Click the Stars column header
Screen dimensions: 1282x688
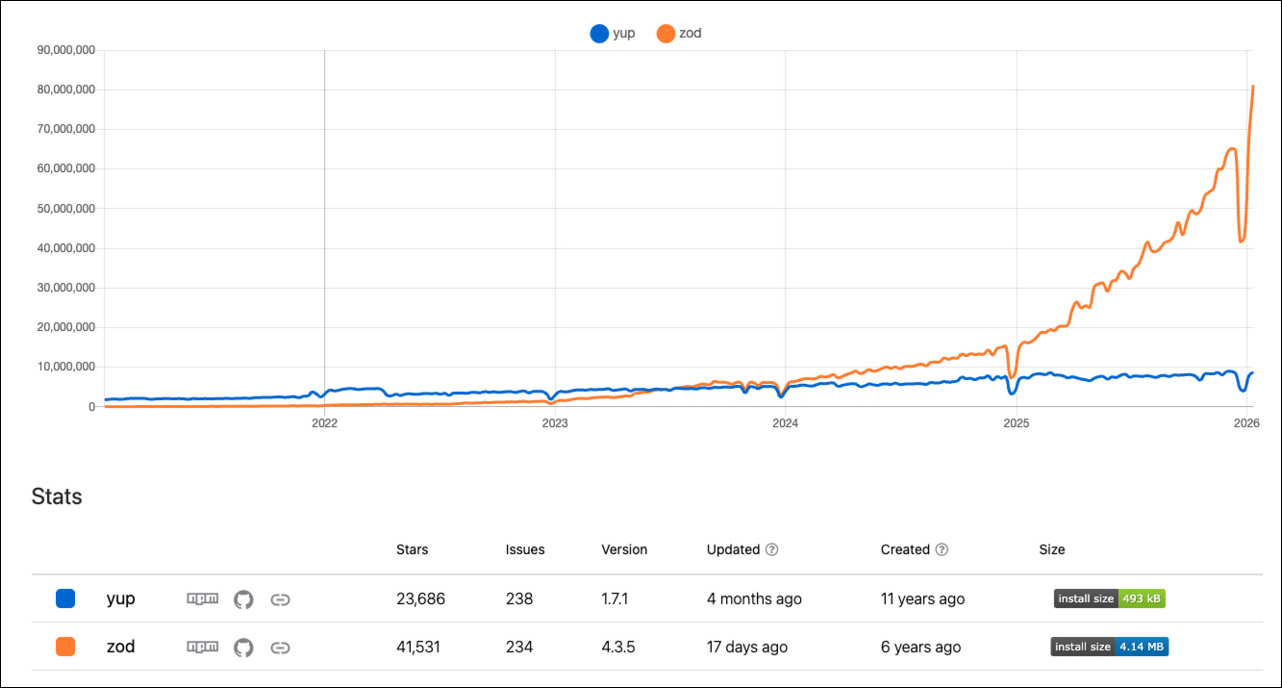click(412, 550)
